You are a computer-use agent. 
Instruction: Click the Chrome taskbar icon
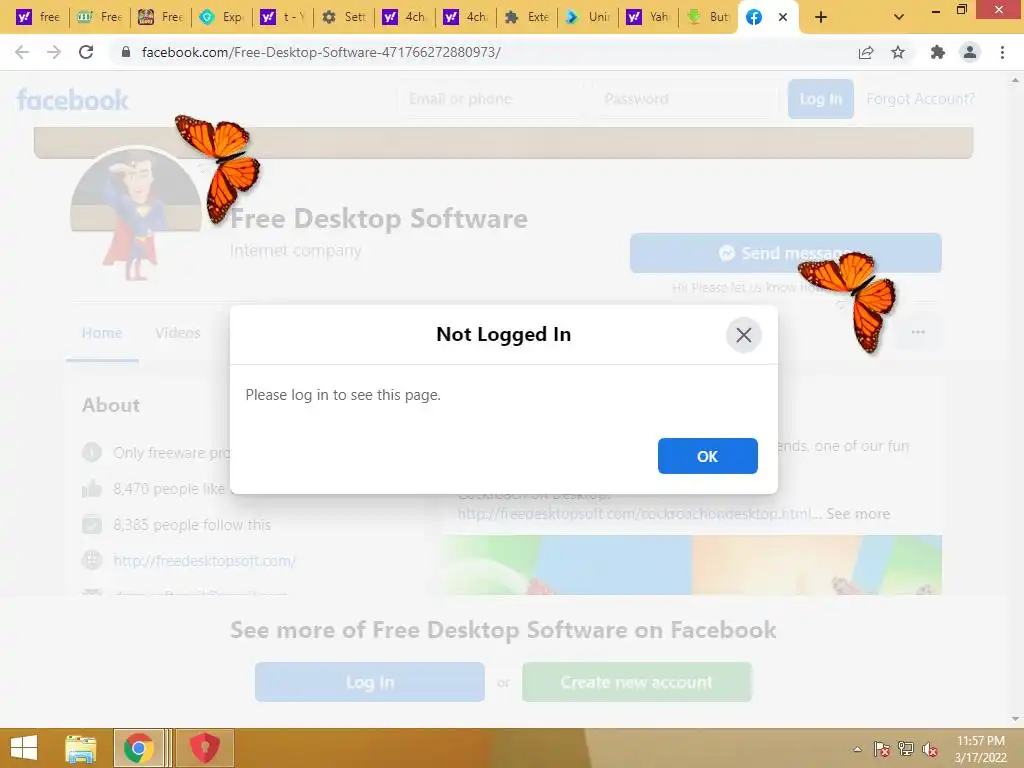(x=138, y=748)
